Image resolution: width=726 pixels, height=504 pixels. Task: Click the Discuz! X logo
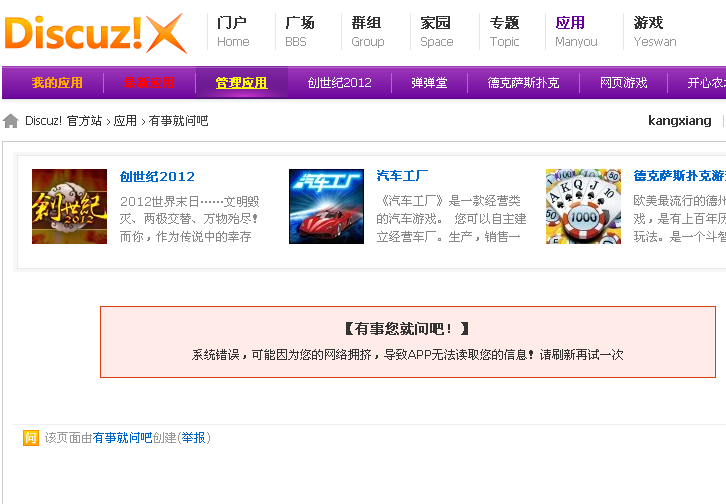click(x=95, y=33)
